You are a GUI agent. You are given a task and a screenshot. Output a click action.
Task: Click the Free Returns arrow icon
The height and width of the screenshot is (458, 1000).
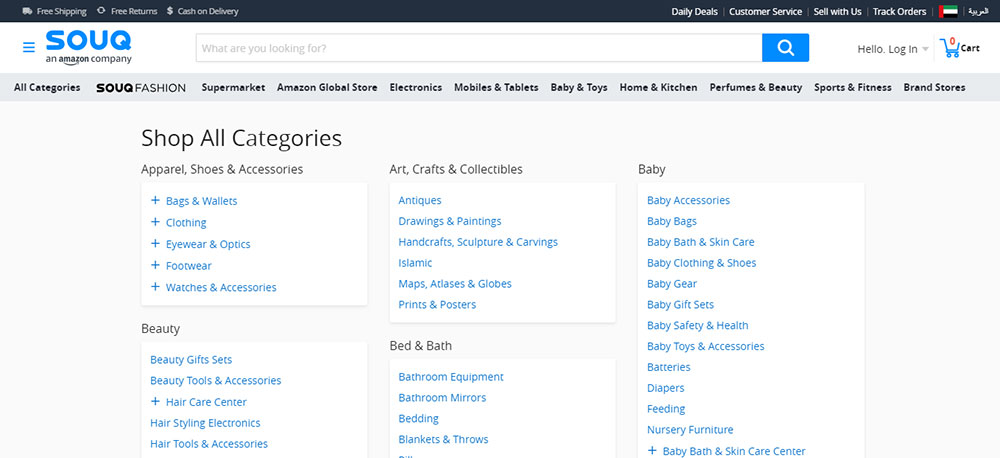pos(101,11)
